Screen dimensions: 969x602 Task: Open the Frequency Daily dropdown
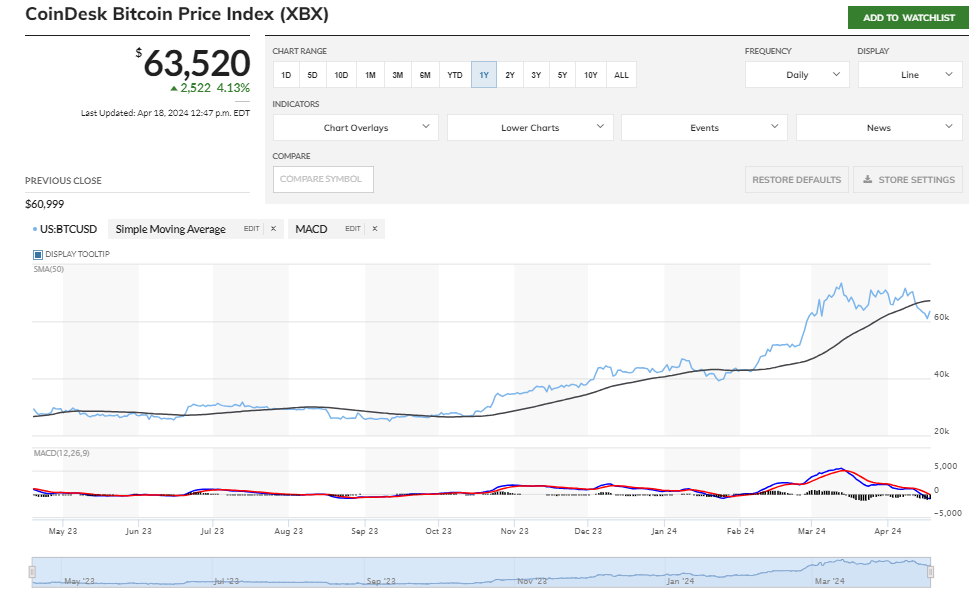click(x=797, y=75)
